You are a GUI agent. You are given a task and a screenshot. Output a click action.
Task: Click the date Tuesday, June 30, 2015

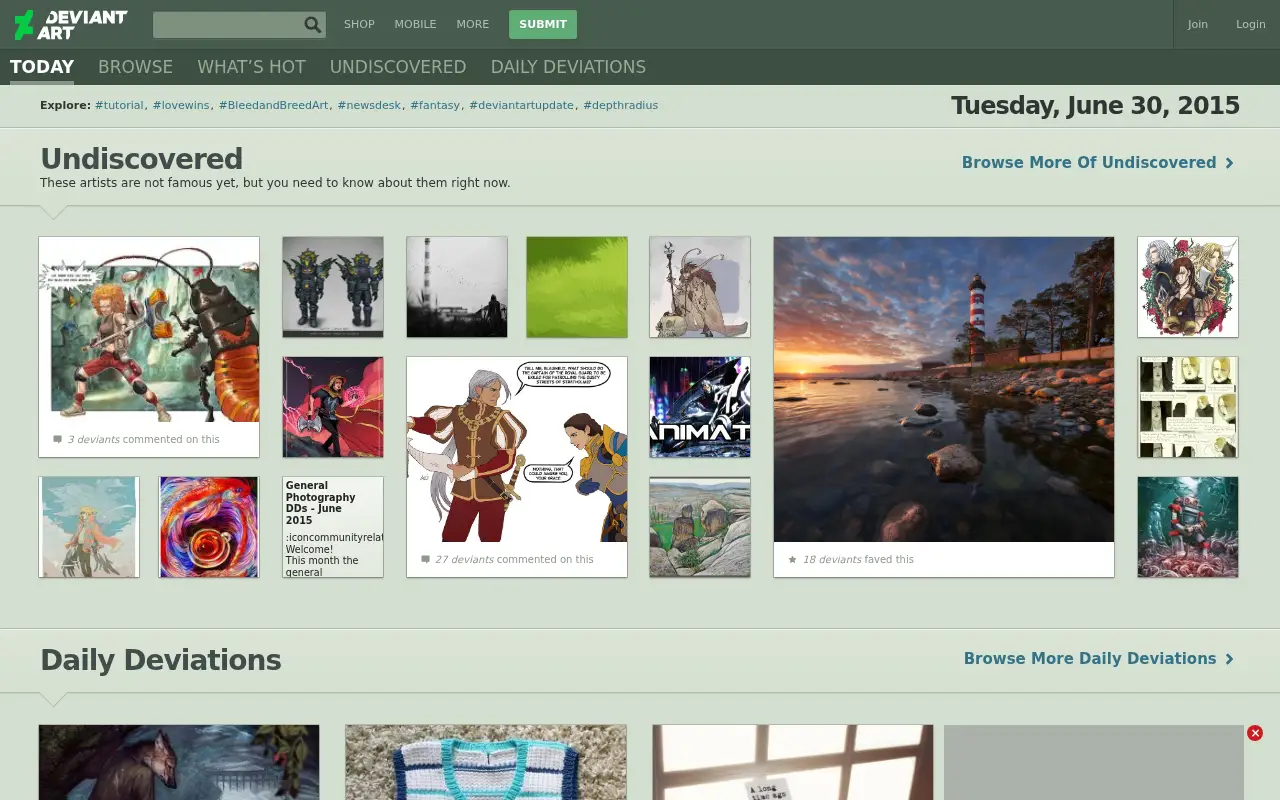coord(1095,105)
